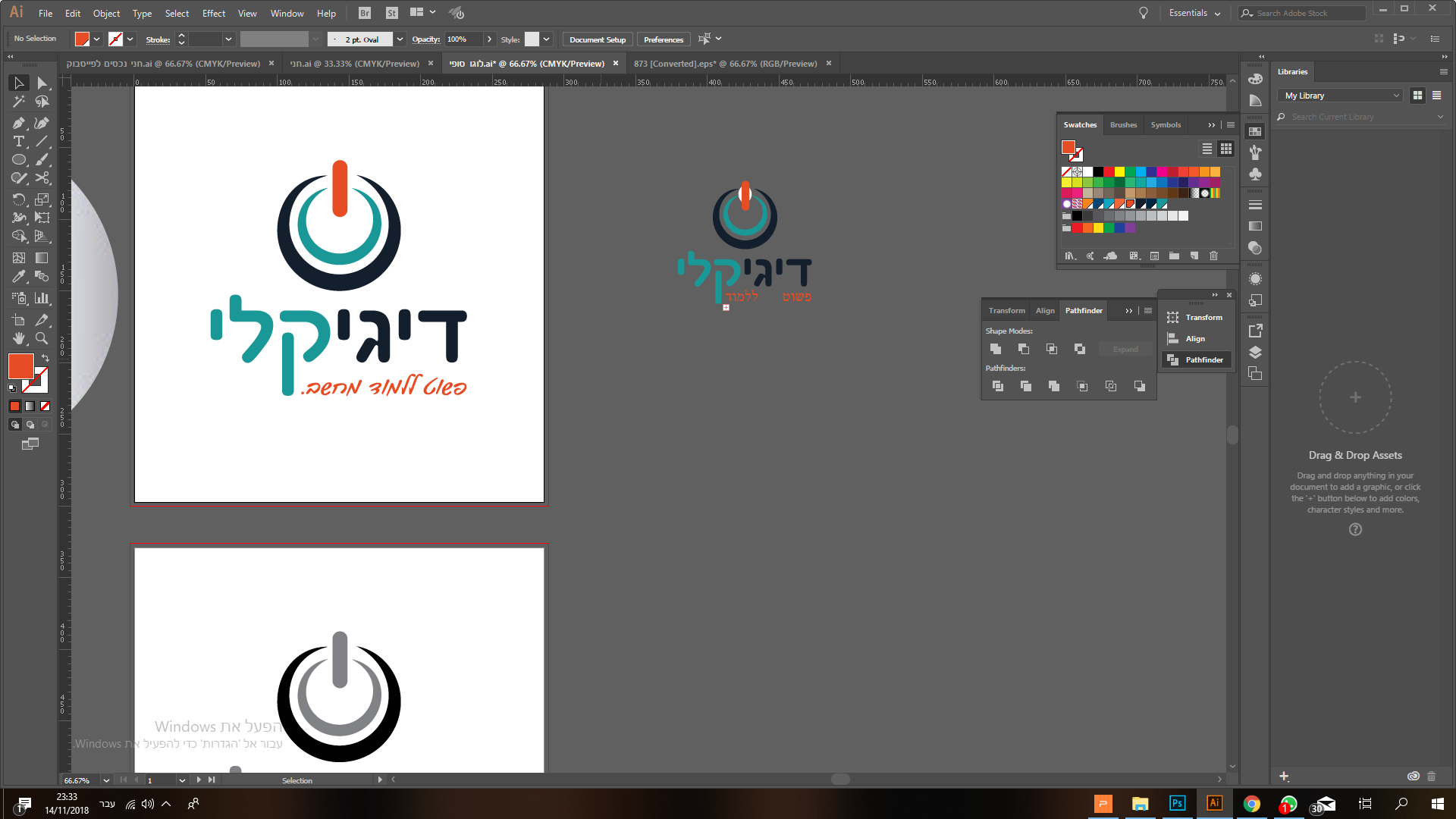Viewport: 1456px width, 819px height.
Task: Open the Opacity value dropdown arrow
Action: [490, 39]
